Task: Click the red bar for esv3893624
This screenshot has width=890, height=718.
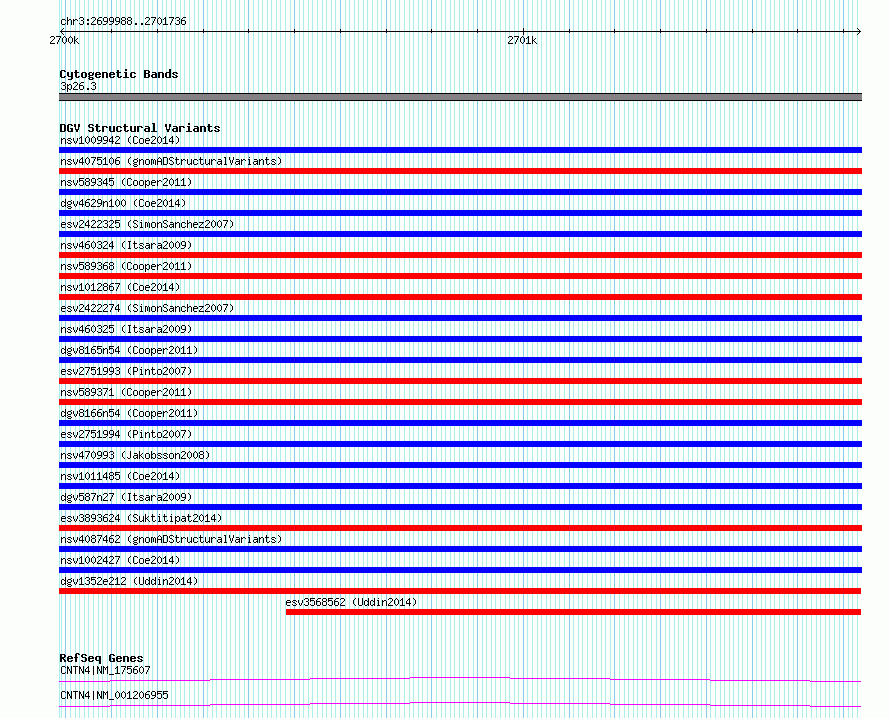Action: pyautogui.click(x=460, y=528)
